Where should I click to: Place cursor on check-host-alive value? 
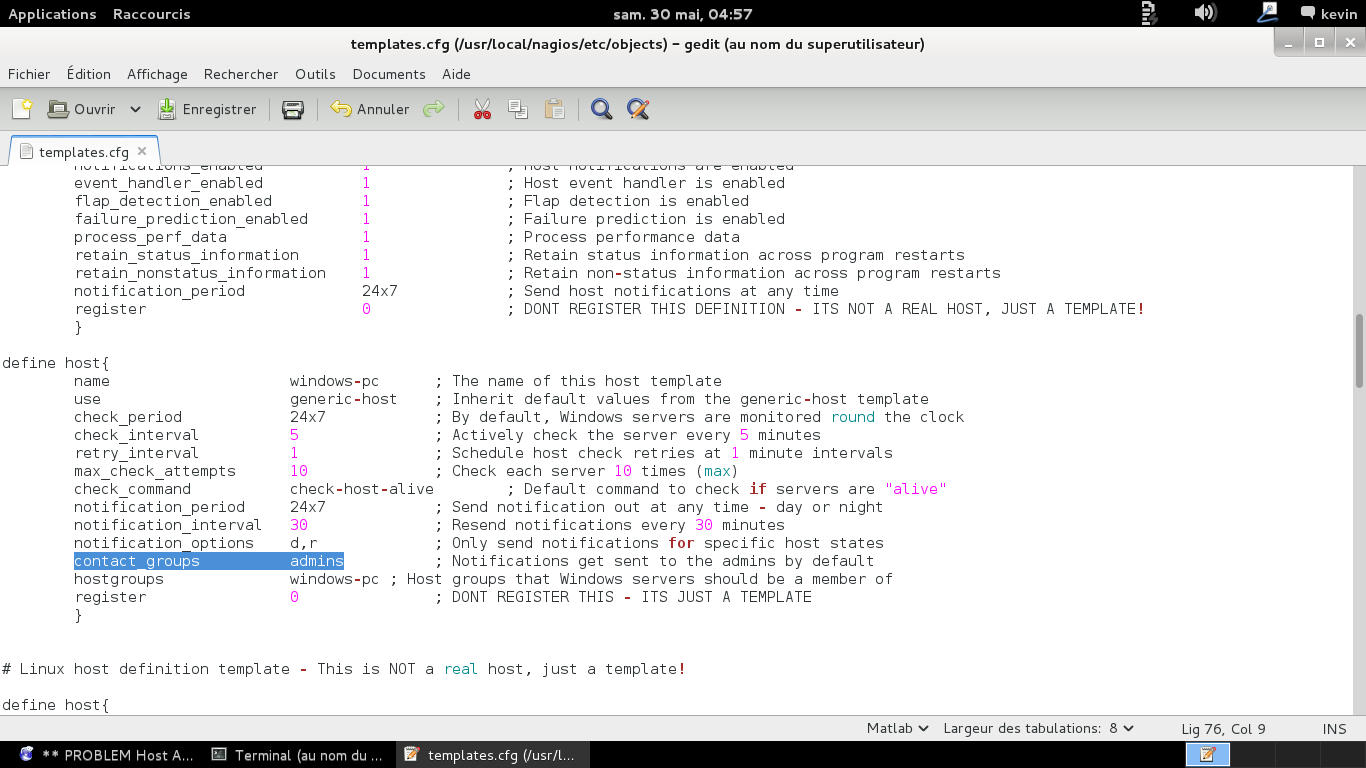361,489
